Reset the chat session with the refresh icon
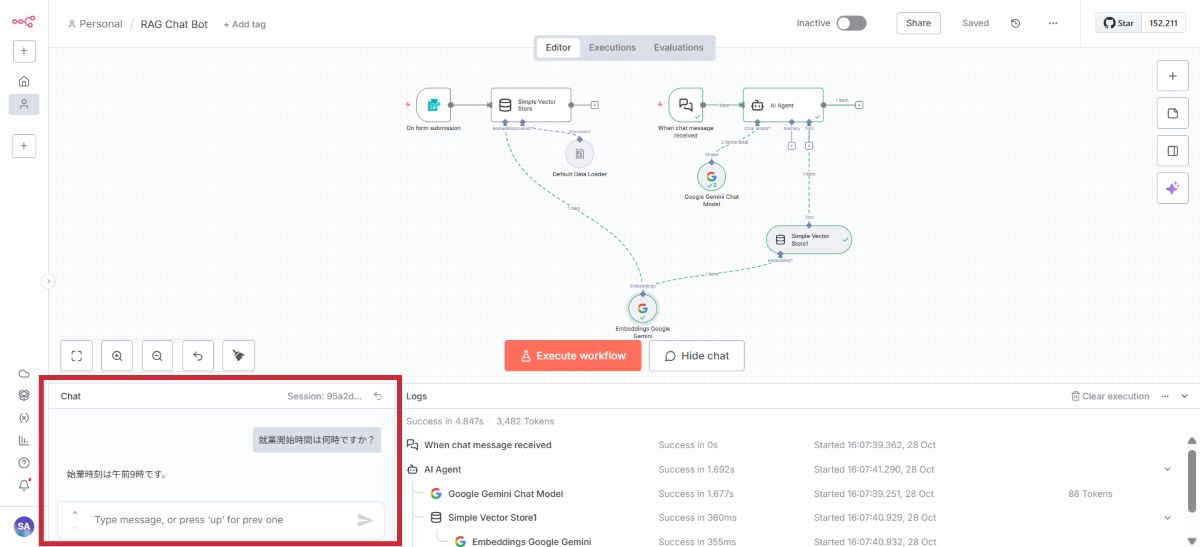This screenshot has height=547, width=1200. click(x=378, y=396)
